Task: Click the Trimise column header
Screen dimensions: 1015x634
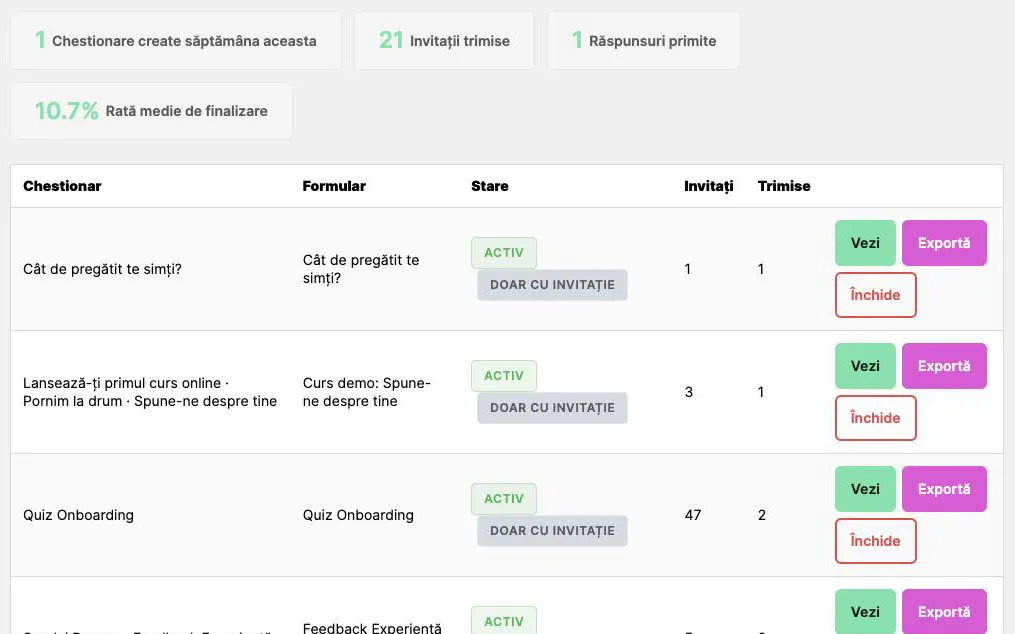Action: pos(784,186)
